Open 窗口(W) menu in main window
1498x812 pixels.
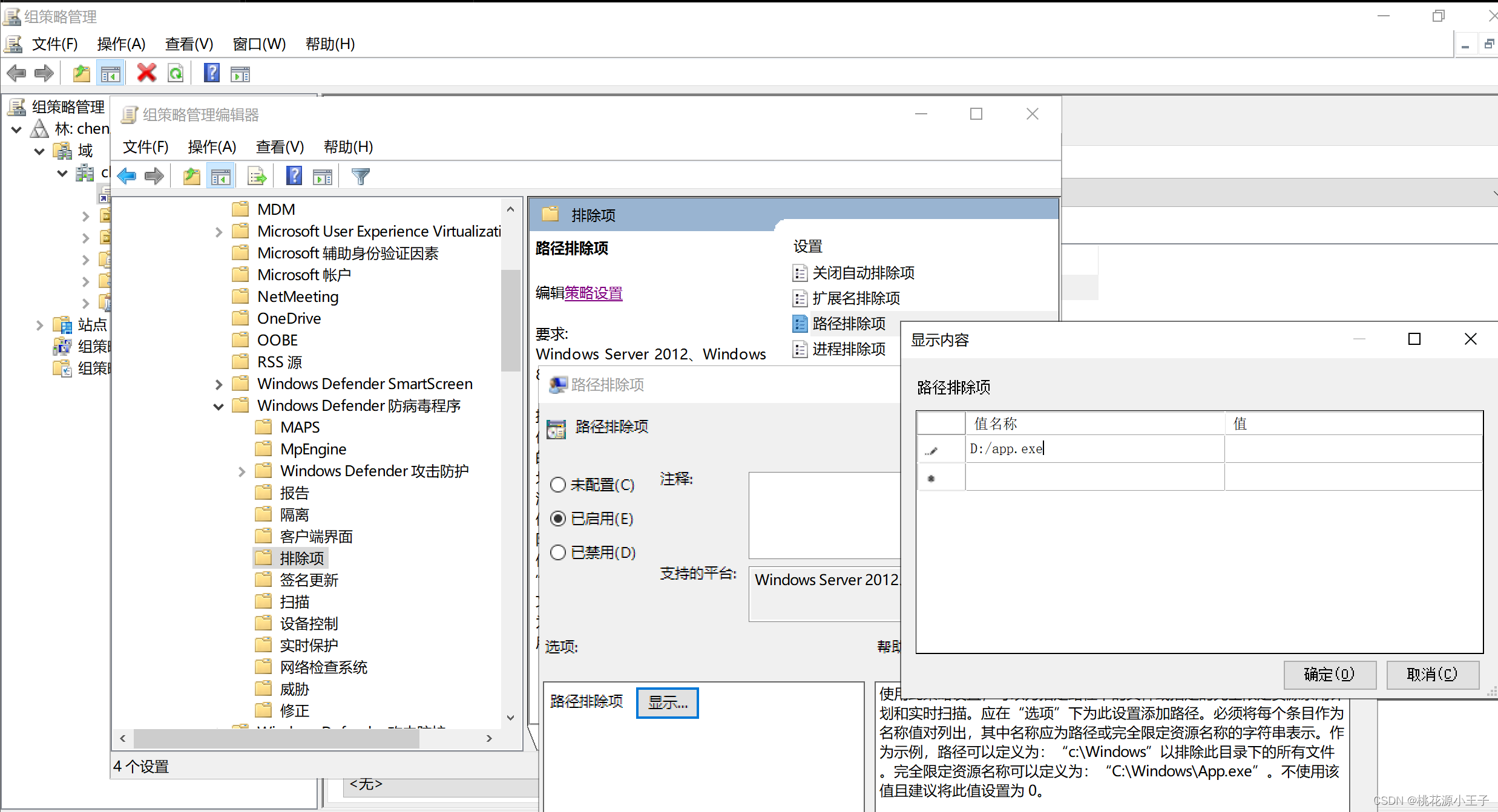(x=258, y=44)
